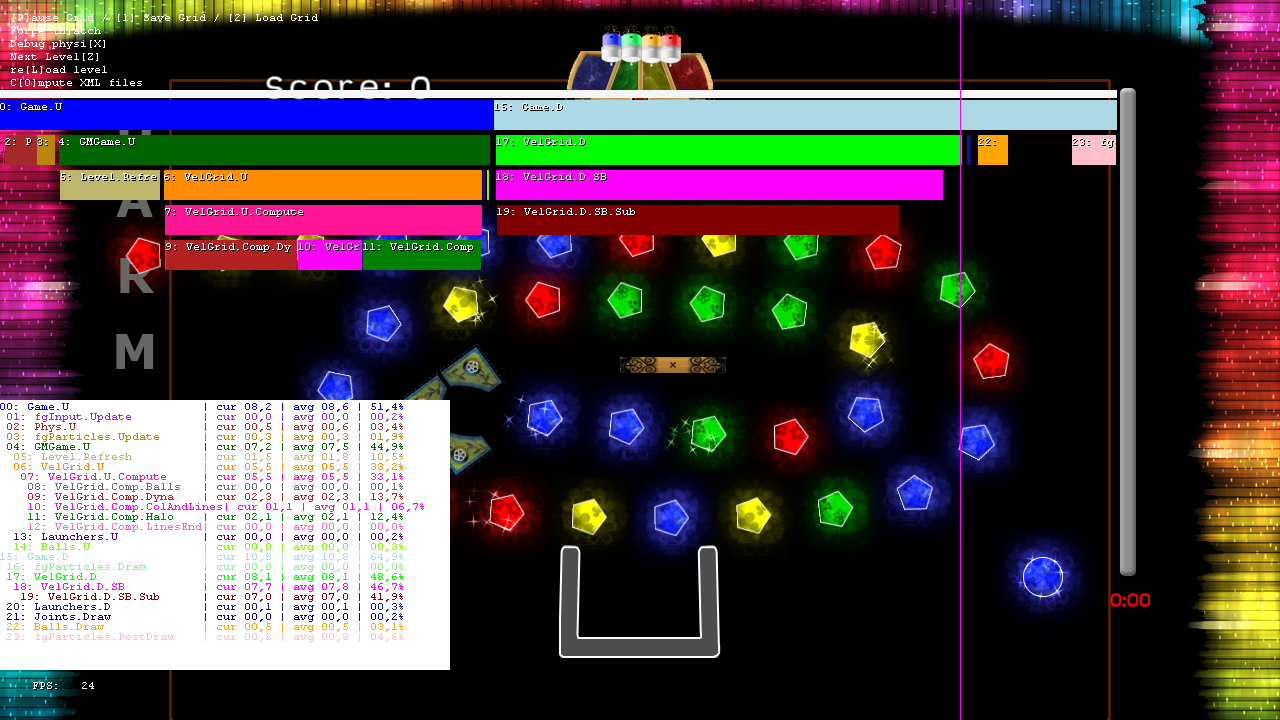Click the magenta '18: VelGrid.D.SB' profiler bar
1280x720 pixels.
coord(719,185)
